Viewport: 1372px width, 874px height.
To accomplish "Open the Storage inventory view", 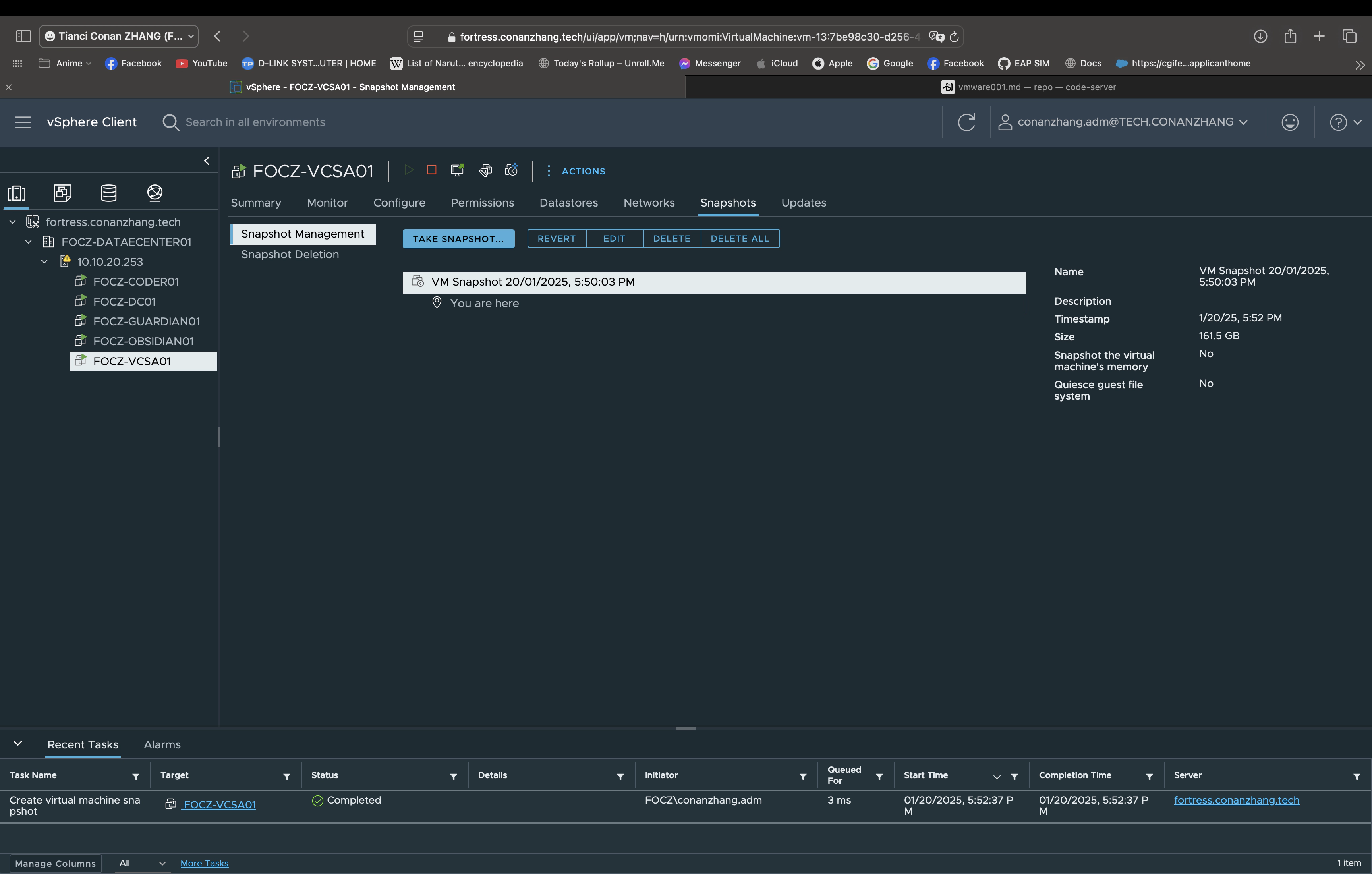I will coord(108,193).
